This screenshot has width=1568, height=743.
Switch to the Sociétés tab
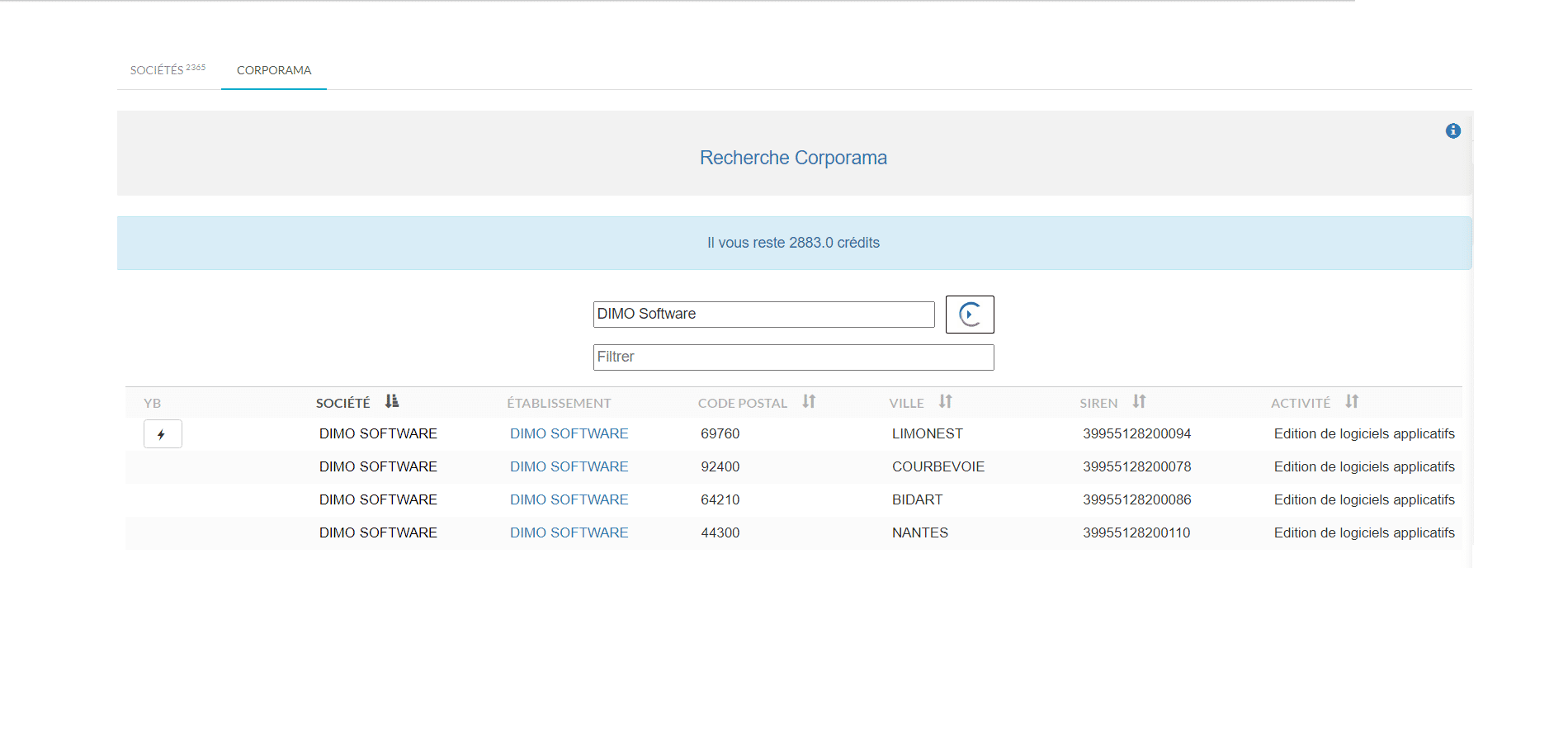[168, 70]
